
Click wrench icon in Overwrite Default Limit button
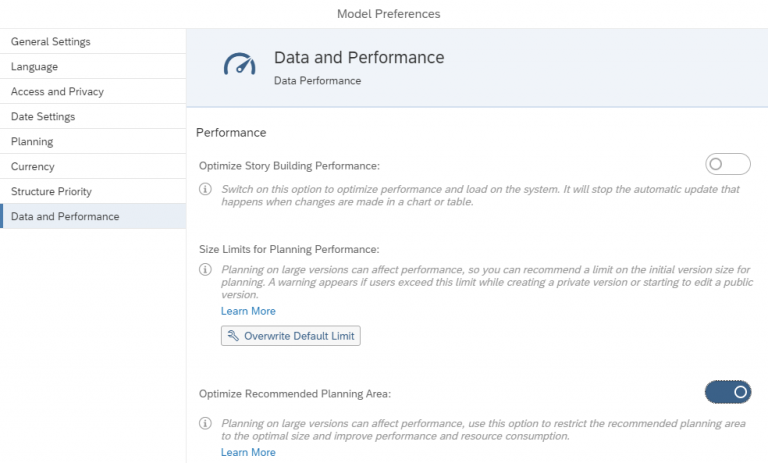pos(233,336)
